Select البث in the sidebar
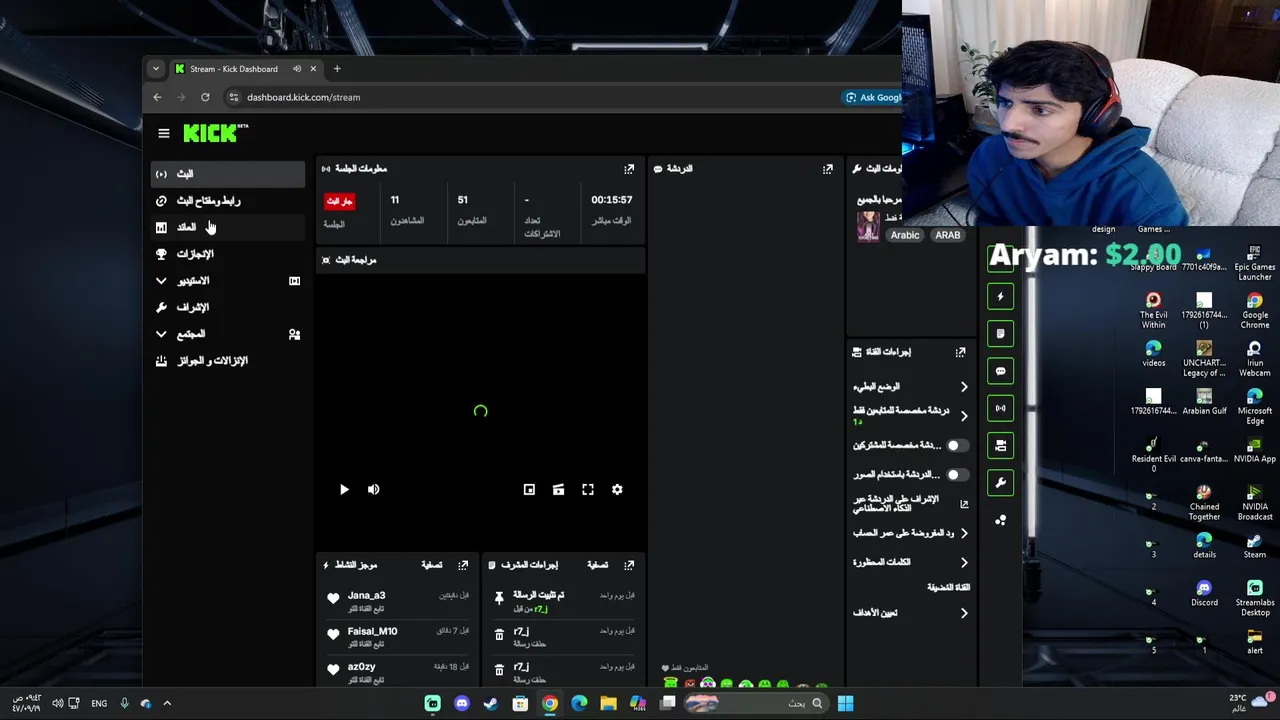Screen dimensions: 1280x720 coord(228,174)
